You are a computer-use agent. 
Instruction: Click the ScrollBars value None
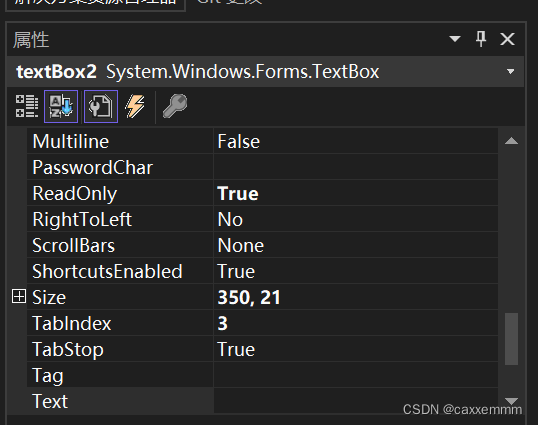pos(241,246)
